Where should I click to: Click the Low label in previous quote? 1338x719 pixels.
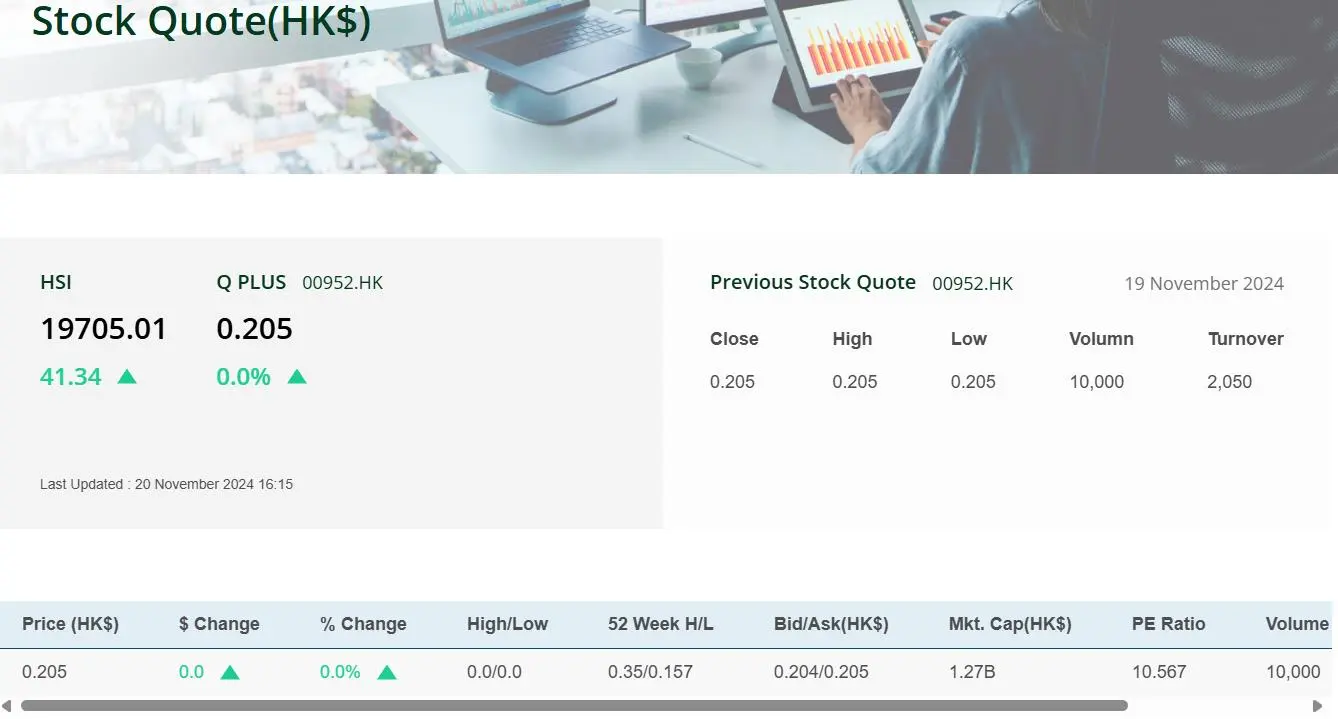click(969, 339)
